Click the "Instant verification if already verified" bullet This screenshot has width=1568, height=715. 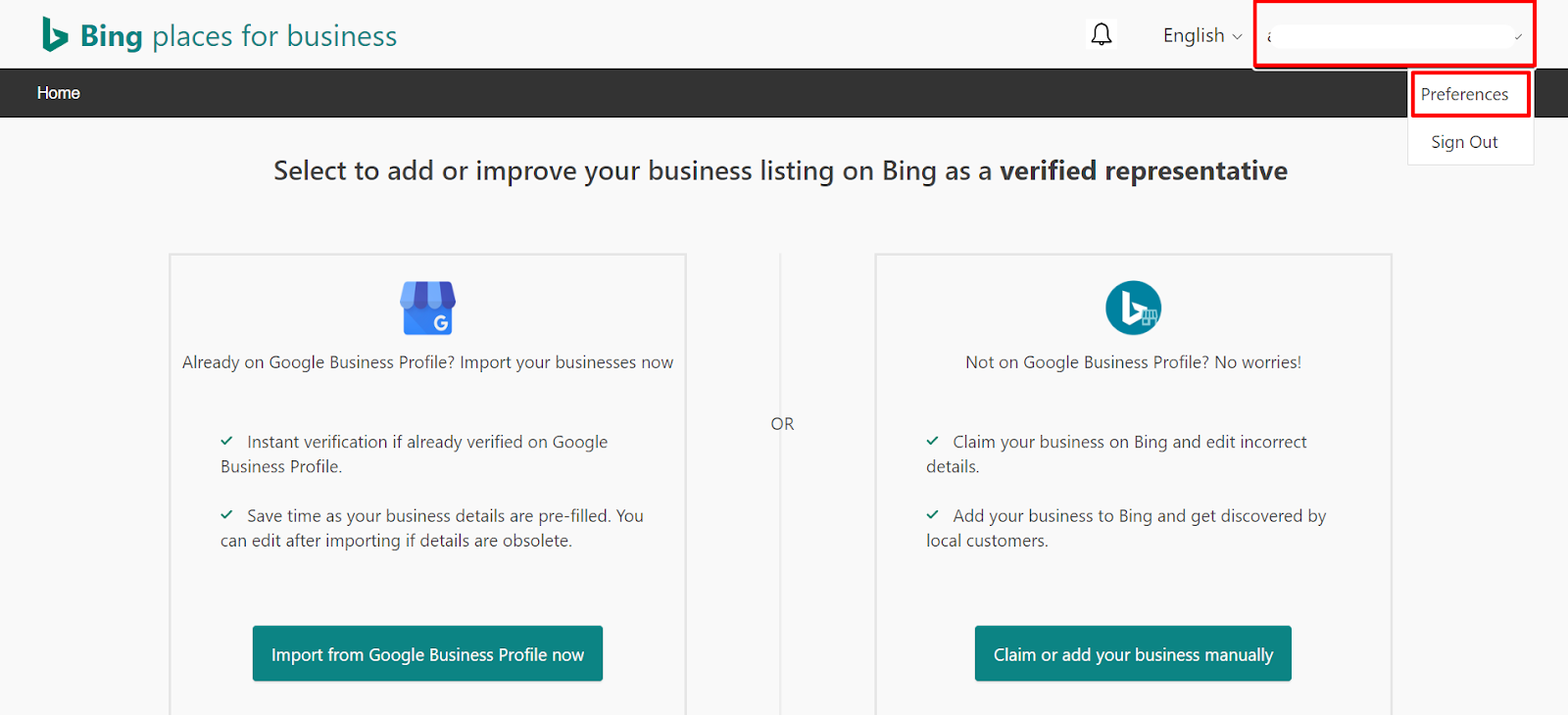point(415,454)
